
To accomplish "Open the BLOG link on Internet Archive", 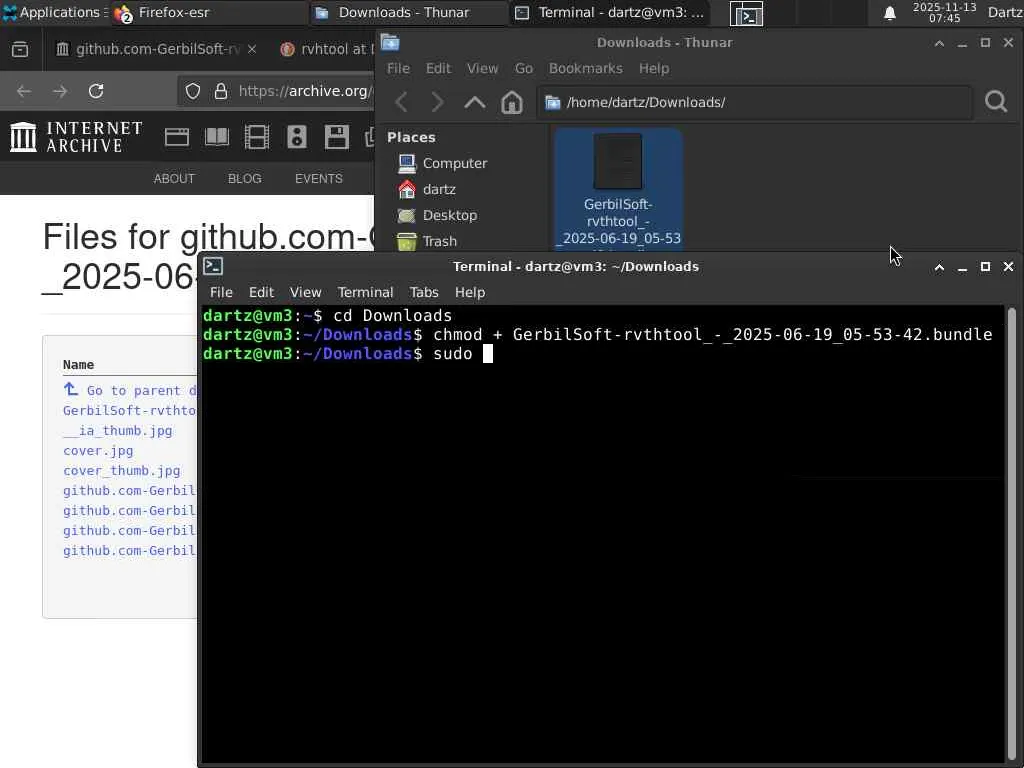I will coord(244,178).
